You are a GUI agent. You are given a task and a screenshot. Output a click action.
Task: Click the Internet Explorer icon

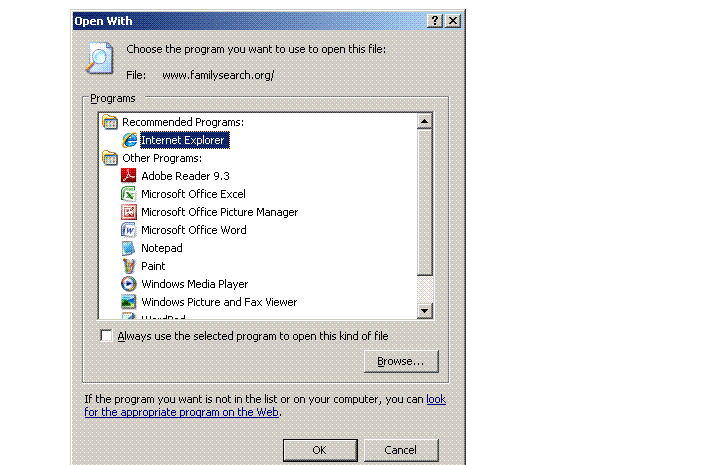pyautogui.click(x=129, y=140)
